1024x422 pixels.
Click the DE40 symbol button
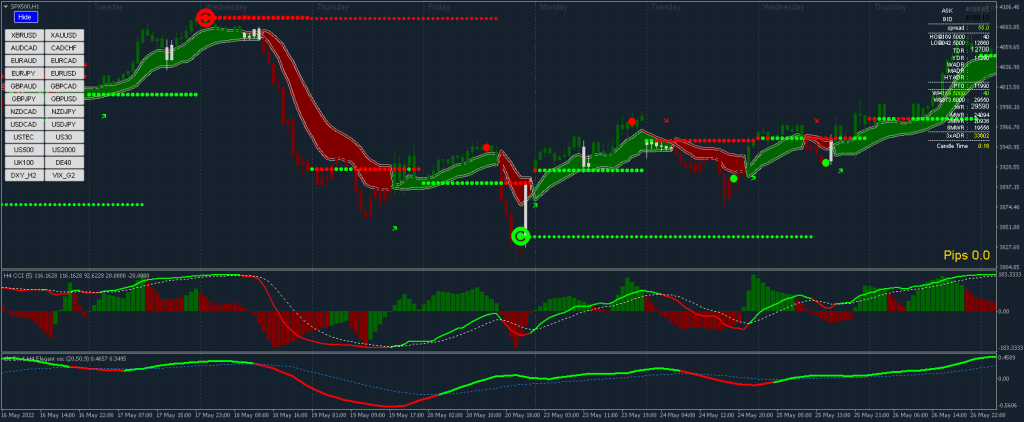click(x=63, y=161)
